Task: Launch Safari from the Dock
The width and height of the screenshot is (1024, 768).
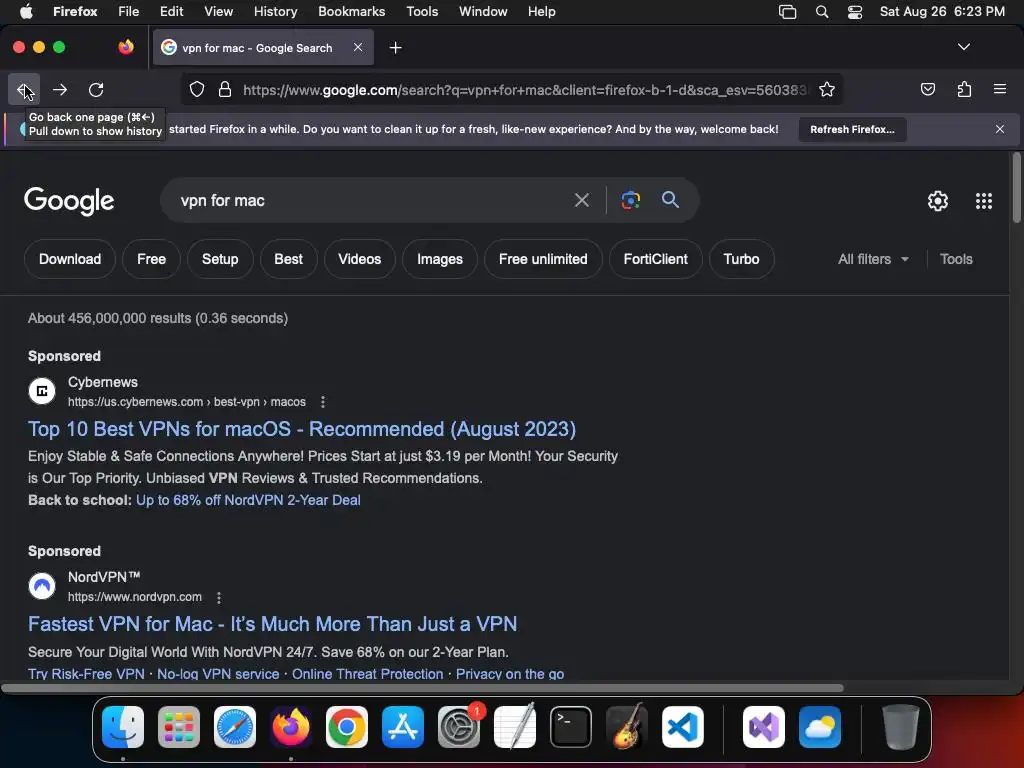Action: (x=235, y=726)
